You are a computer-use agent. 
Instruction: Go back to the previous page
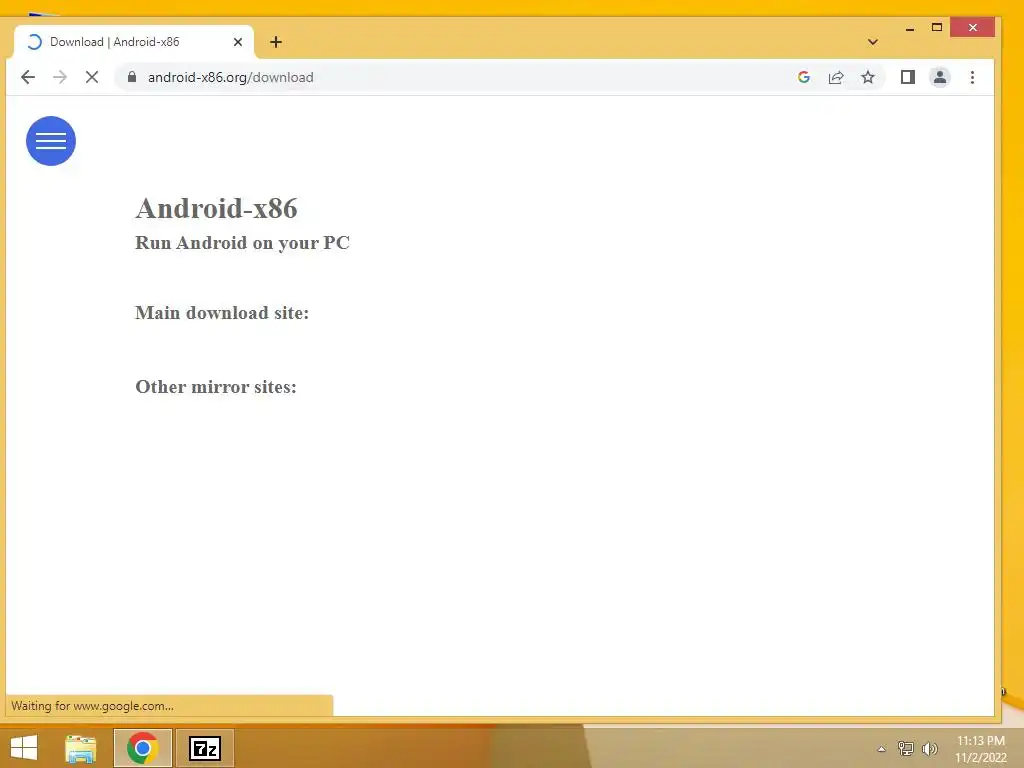click(x=27, y=77)
